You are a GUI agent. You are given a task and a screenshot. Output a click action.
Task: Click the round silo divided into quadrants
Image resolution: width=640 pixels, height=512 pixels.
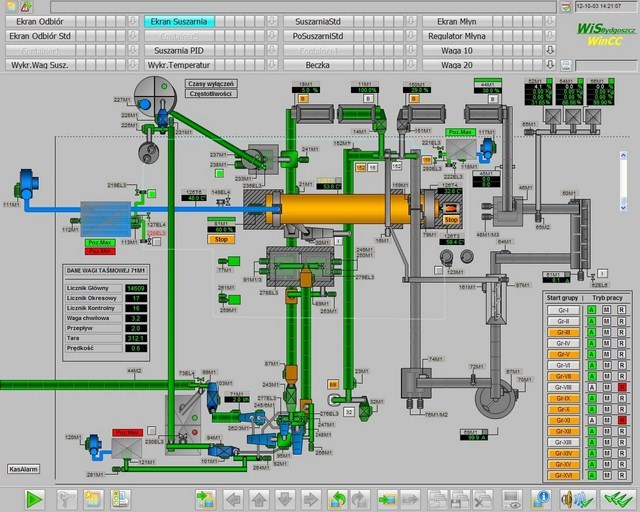pyautogui.click(x=156, y=97)
